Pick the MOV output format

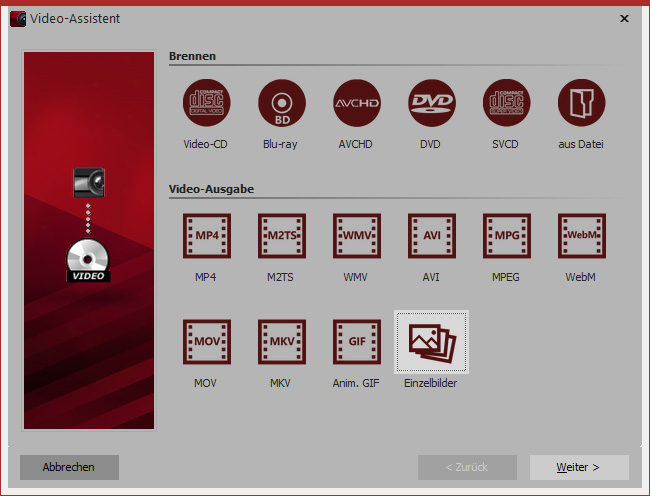pyautogui.click(x=207, y=344)
